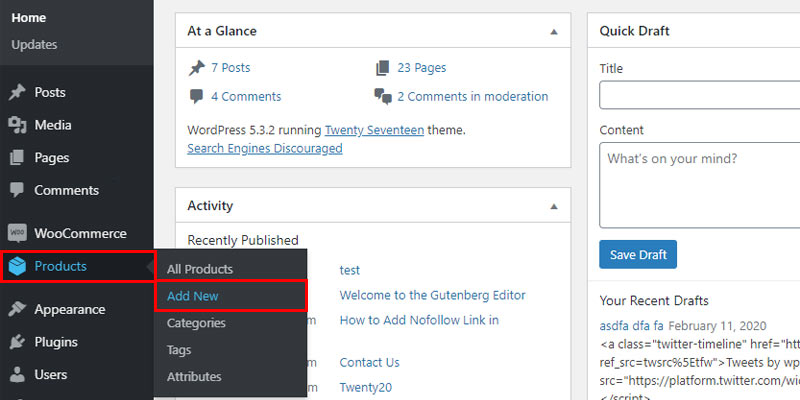Click Search Engines Discouraged link
This screenshot has width=800, height=400.
pyautogui.click(x=265, y=148)
